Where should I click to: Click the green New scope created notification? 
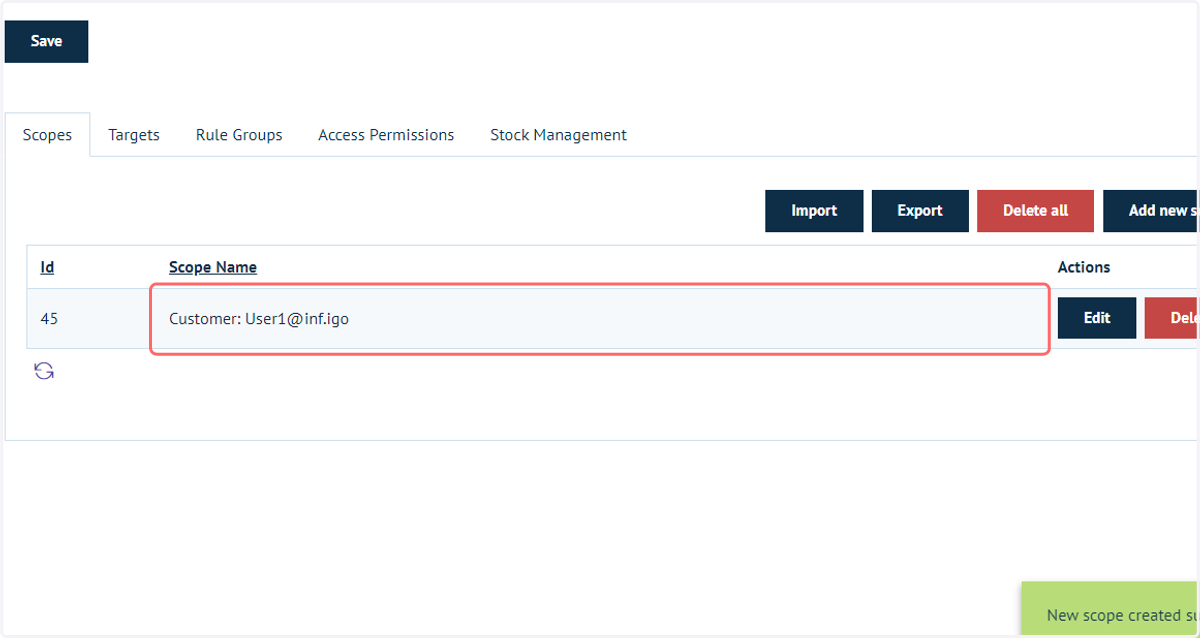(x=1110, y=610)
